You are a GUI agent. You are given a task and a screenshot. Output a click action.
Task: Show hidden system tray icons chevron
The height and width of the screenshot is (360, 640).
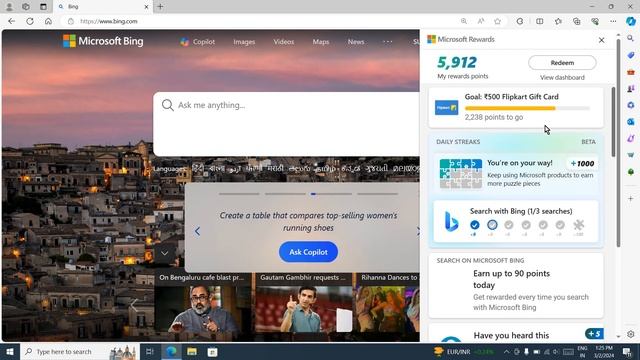coord(507,351)
